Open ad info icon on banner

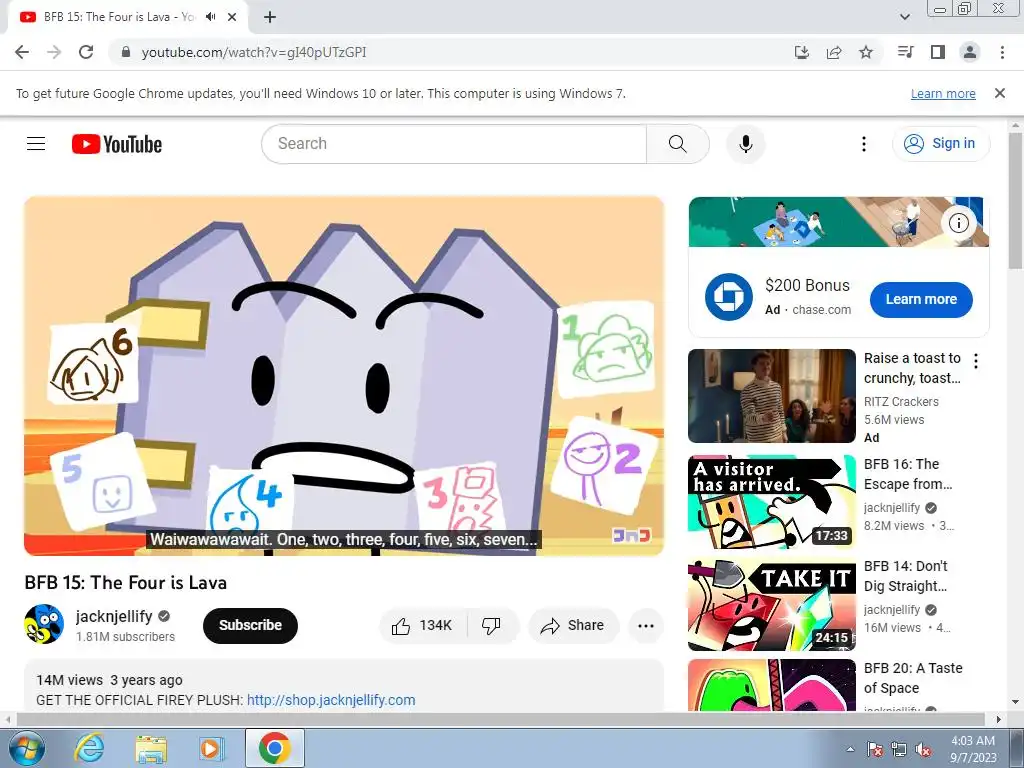tap(958, 223)
